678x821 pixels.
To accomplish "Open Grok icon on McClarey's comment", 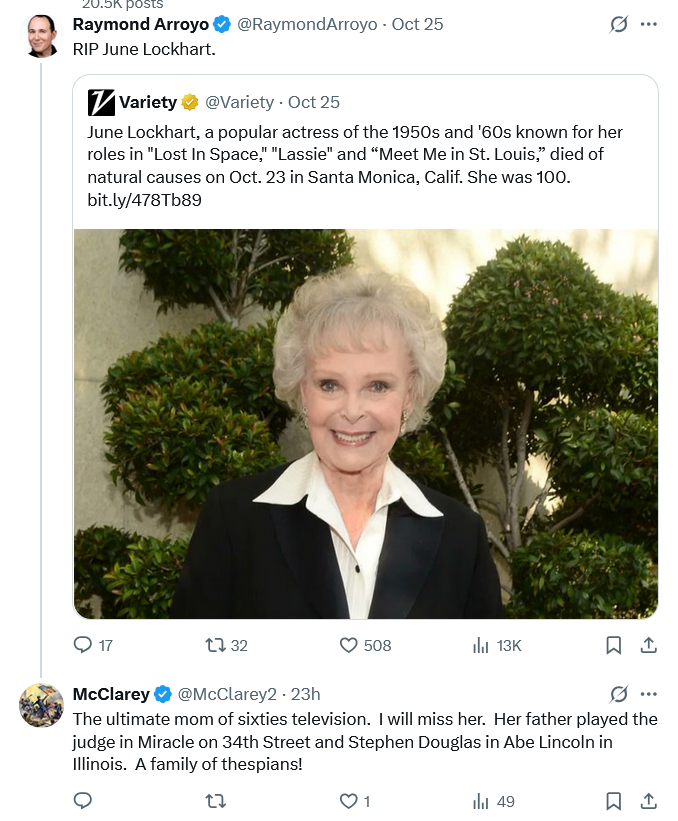I will [619, 694].
